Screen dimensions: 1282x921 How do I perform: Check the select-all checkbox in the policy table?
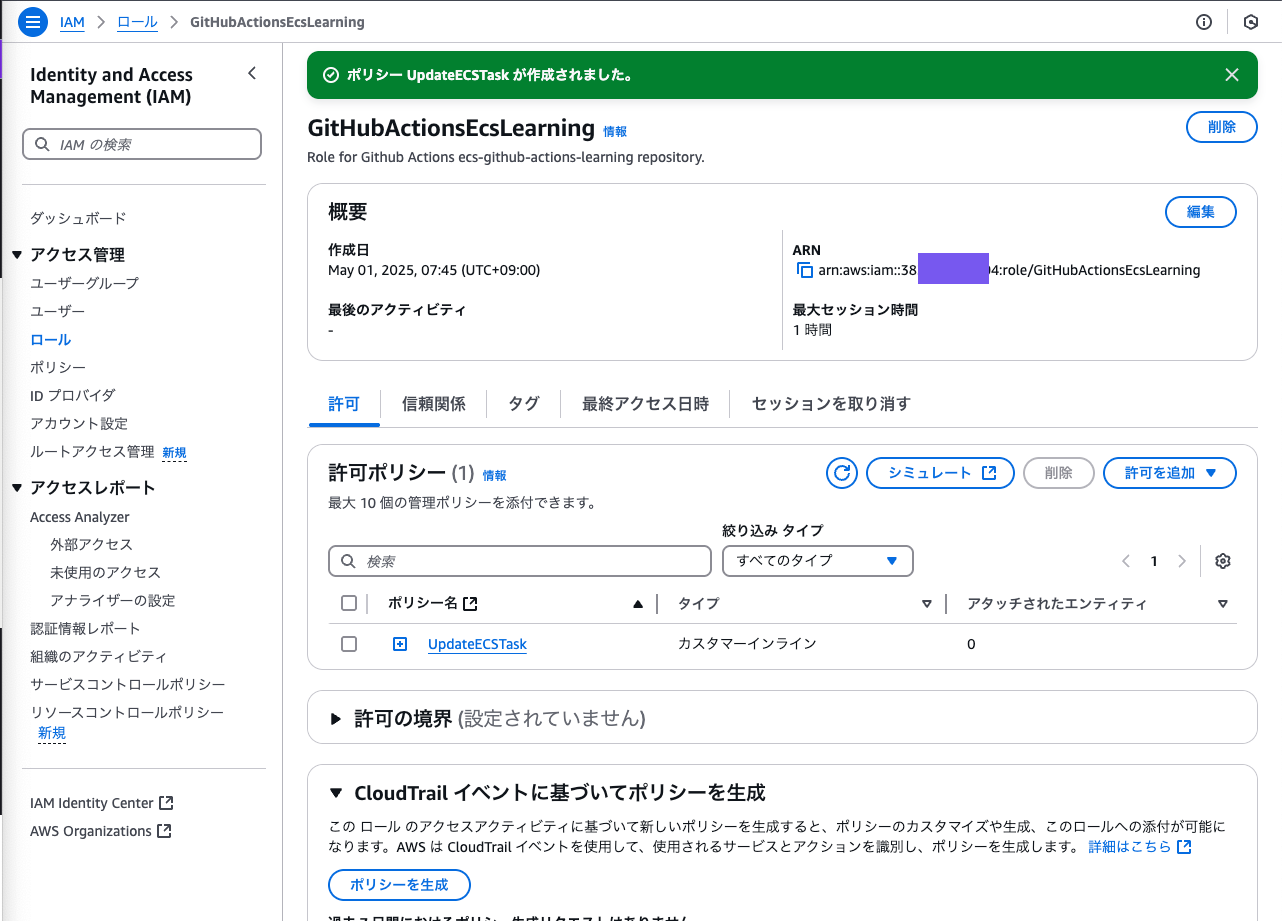(x=349, y=603)
